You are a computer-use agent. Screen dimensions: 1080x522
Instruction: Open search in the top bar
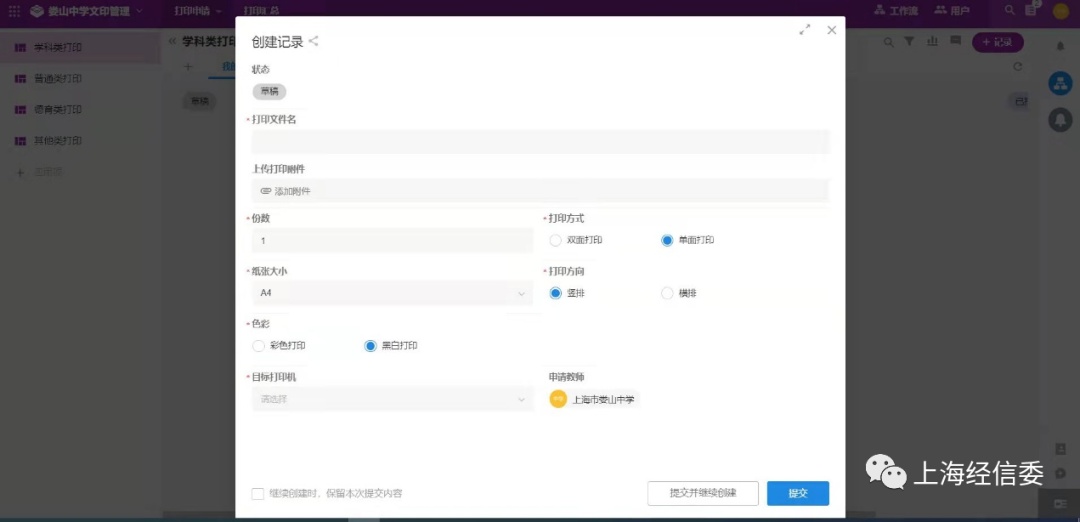(1010, 10)
